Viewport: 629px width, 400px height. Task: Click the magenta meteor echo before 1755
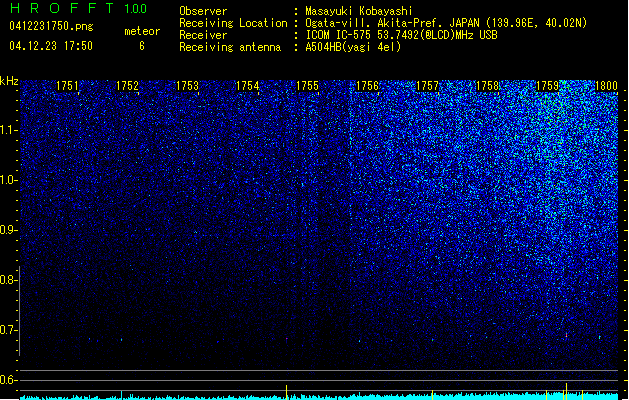pyautogui.click(x=286, y=339)
